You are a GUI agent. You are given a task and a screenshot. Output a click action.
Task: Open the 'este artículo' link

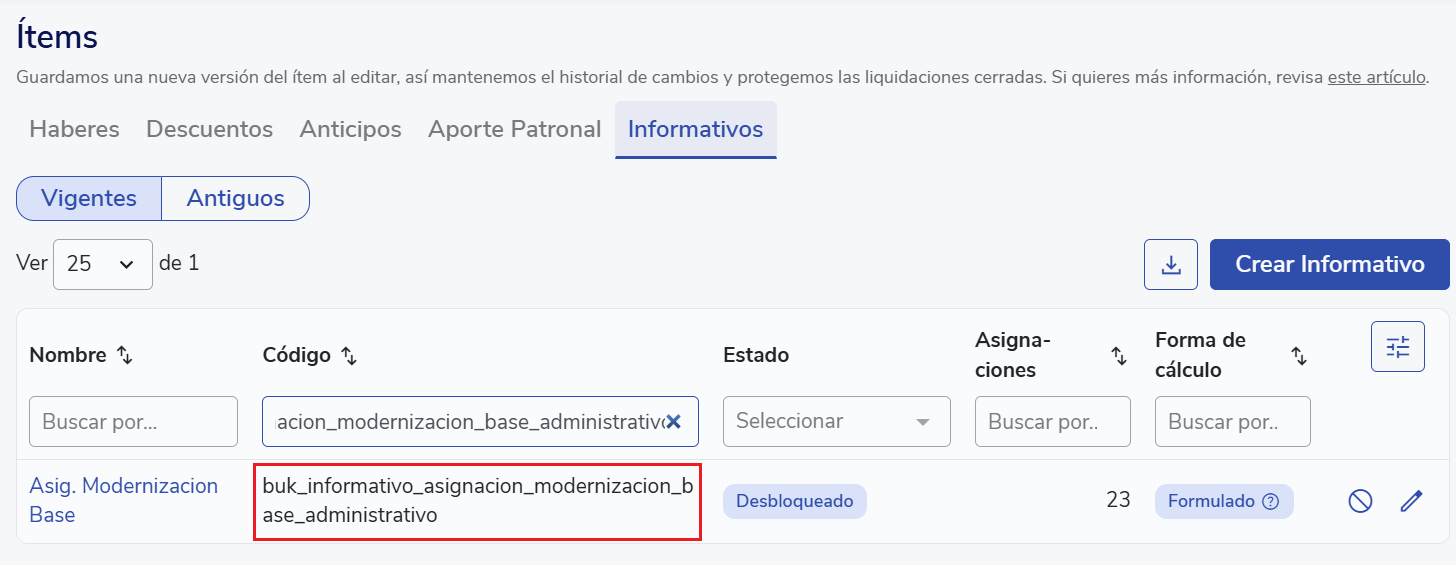(1376, 77)
